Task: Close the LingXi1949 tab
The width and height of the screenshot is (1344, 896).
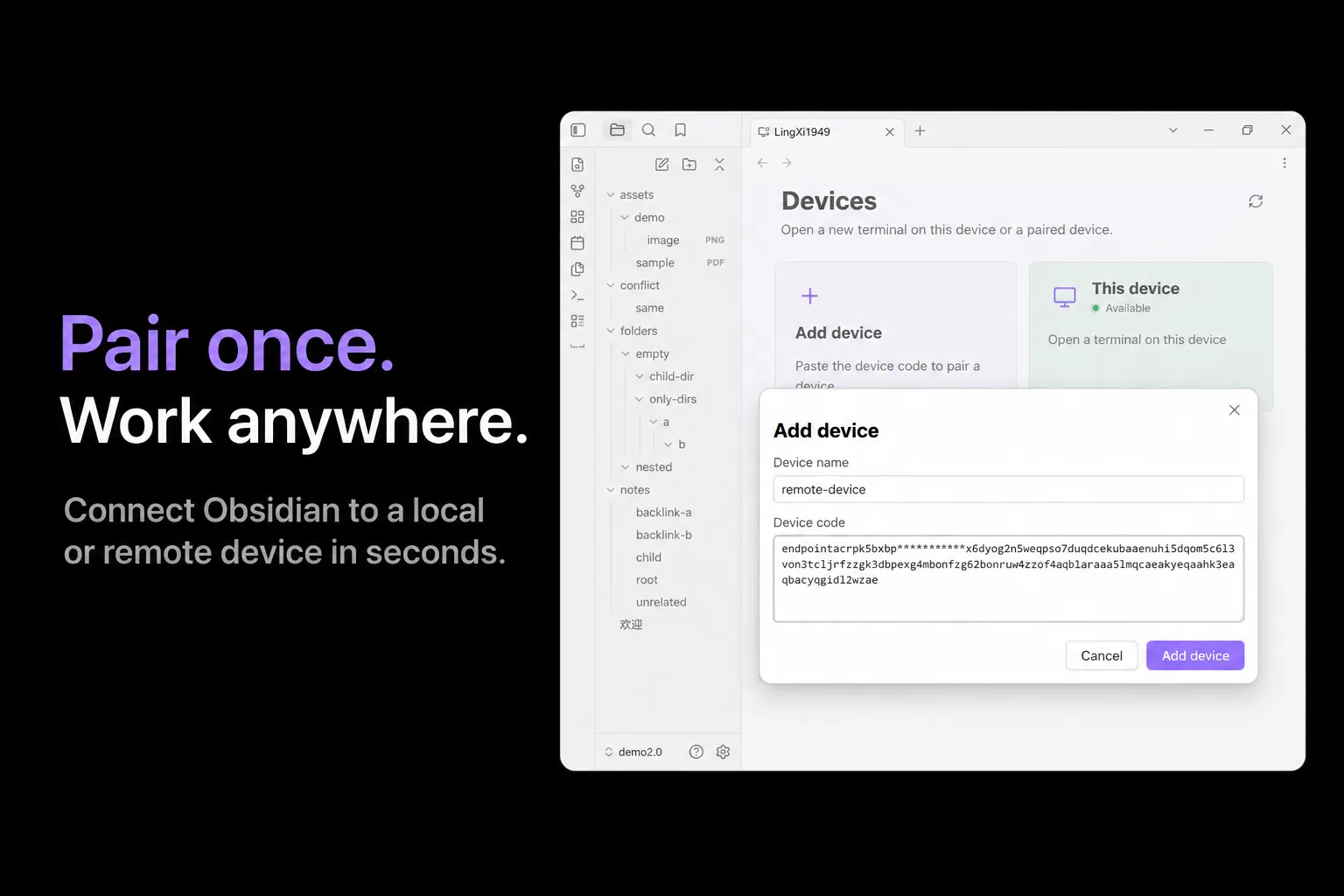Action: 890,132
